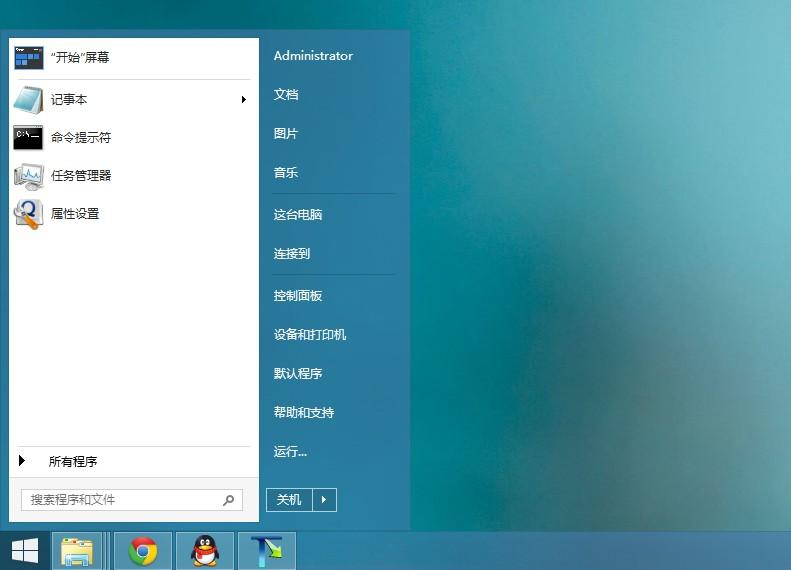Image resolution: width=791 pixels, height=570 pixels.
Task: Click the 属性设置 magnifier icon
Action: (x=29, y=214)
